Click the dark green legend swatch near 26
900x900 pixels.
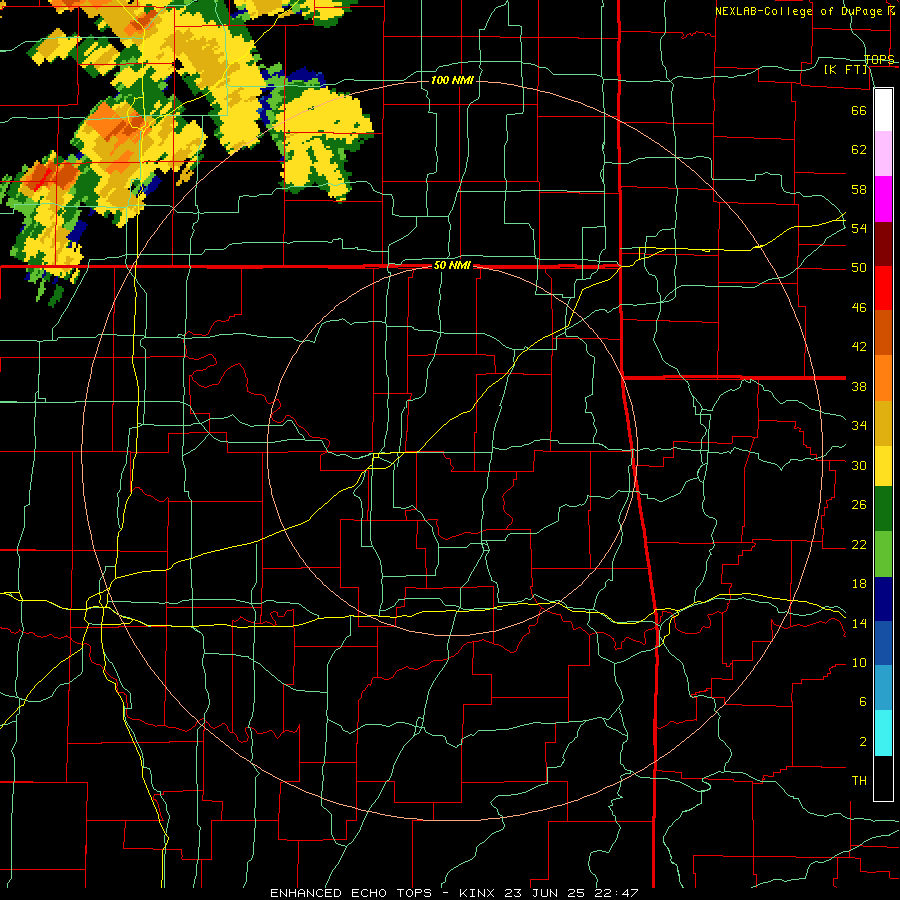(x=883, y=509)
